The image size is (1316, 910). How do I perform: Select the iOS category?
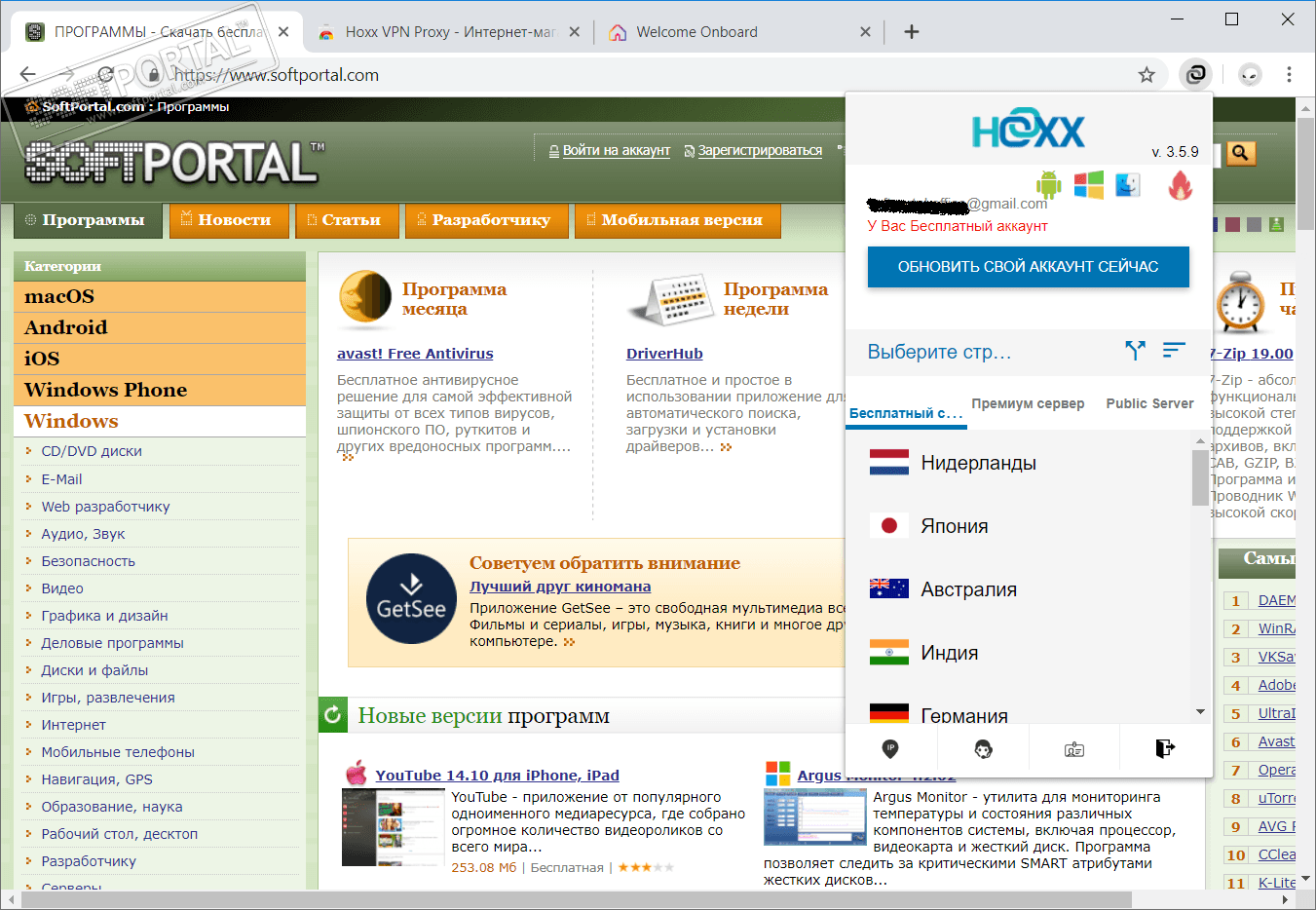tap(160, 359)
